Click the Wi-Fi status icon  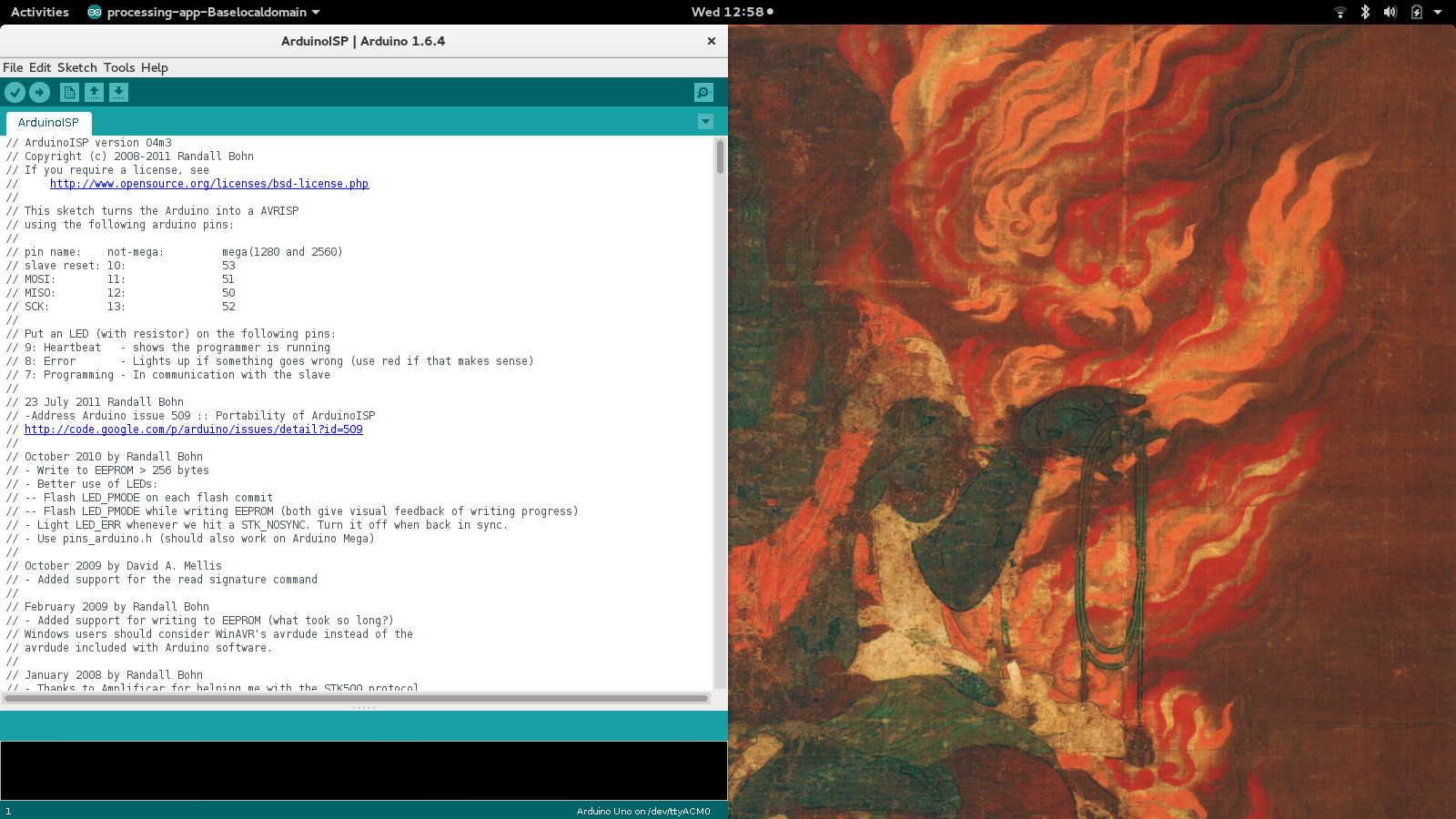[1340, 12]
